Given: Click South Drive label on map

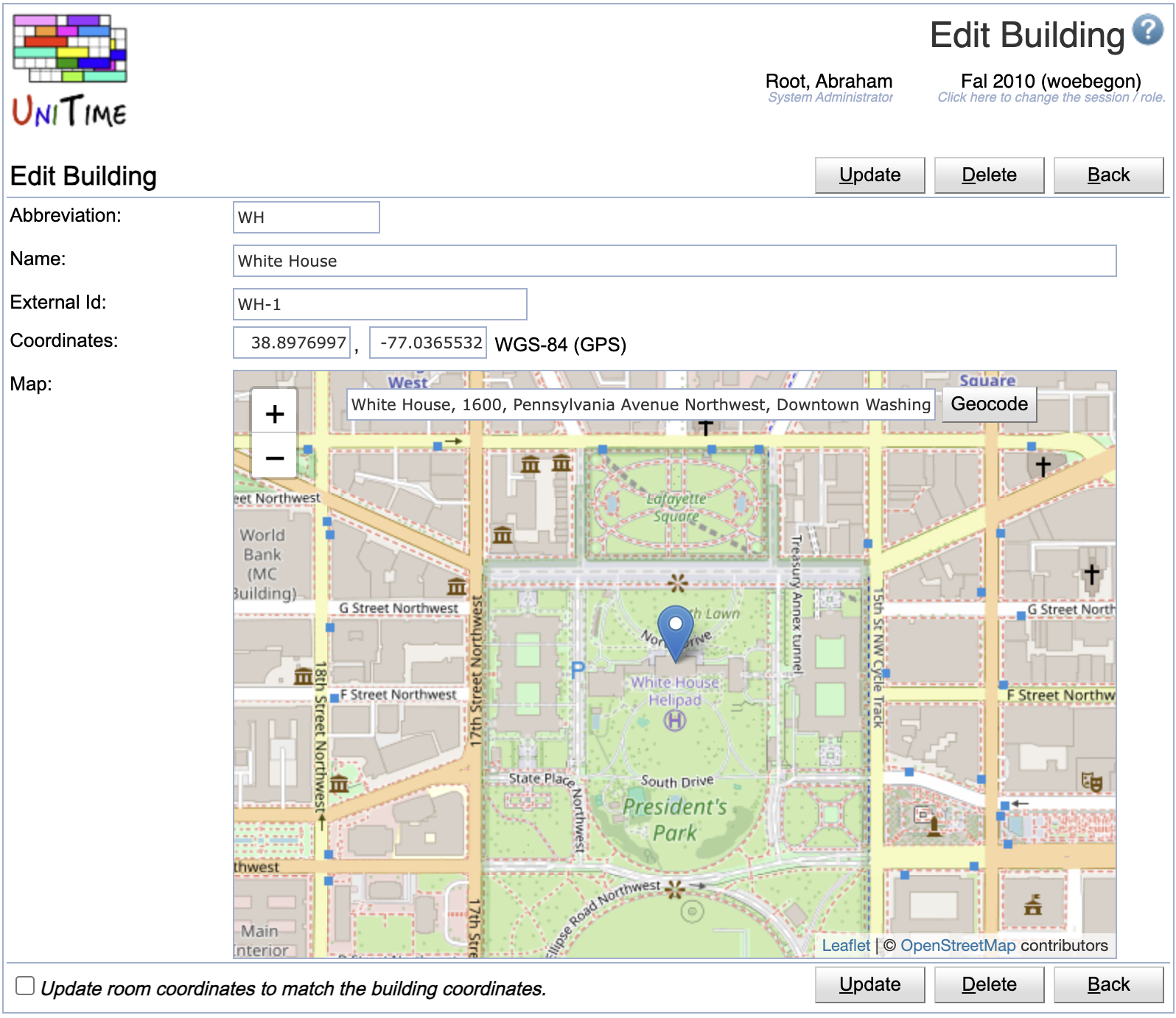Looking at the screenshot, I should pyautogui.click(x=677, y=781).
